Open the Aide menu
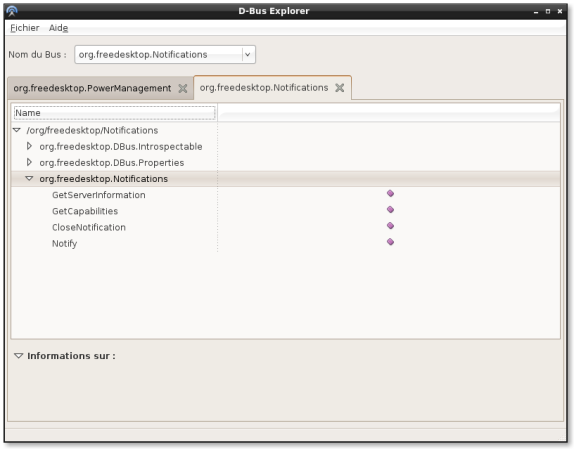Screen dimensions: 574x449 (59, 28)
